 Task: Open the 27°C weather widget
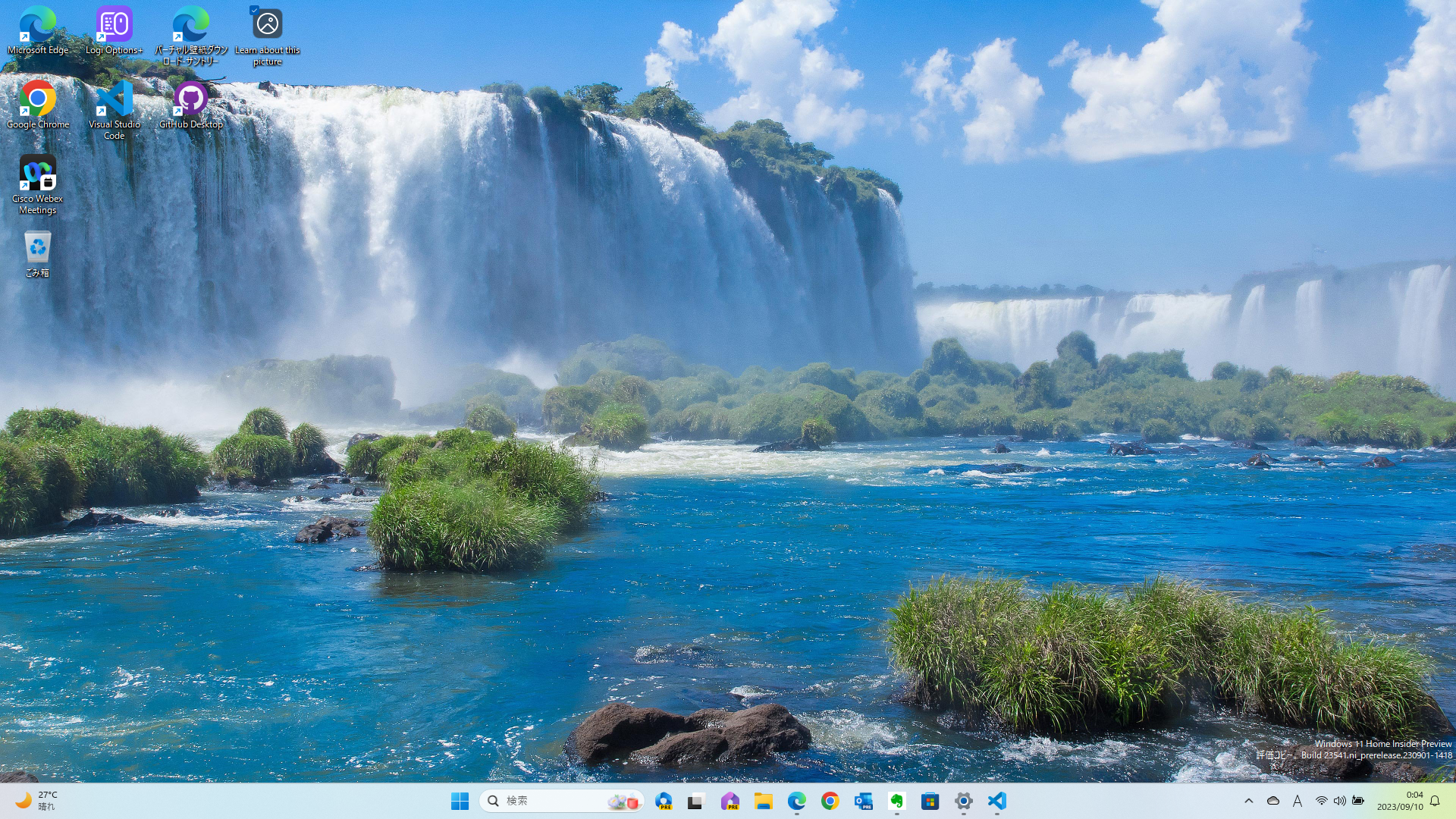click(x=36, y=801)
